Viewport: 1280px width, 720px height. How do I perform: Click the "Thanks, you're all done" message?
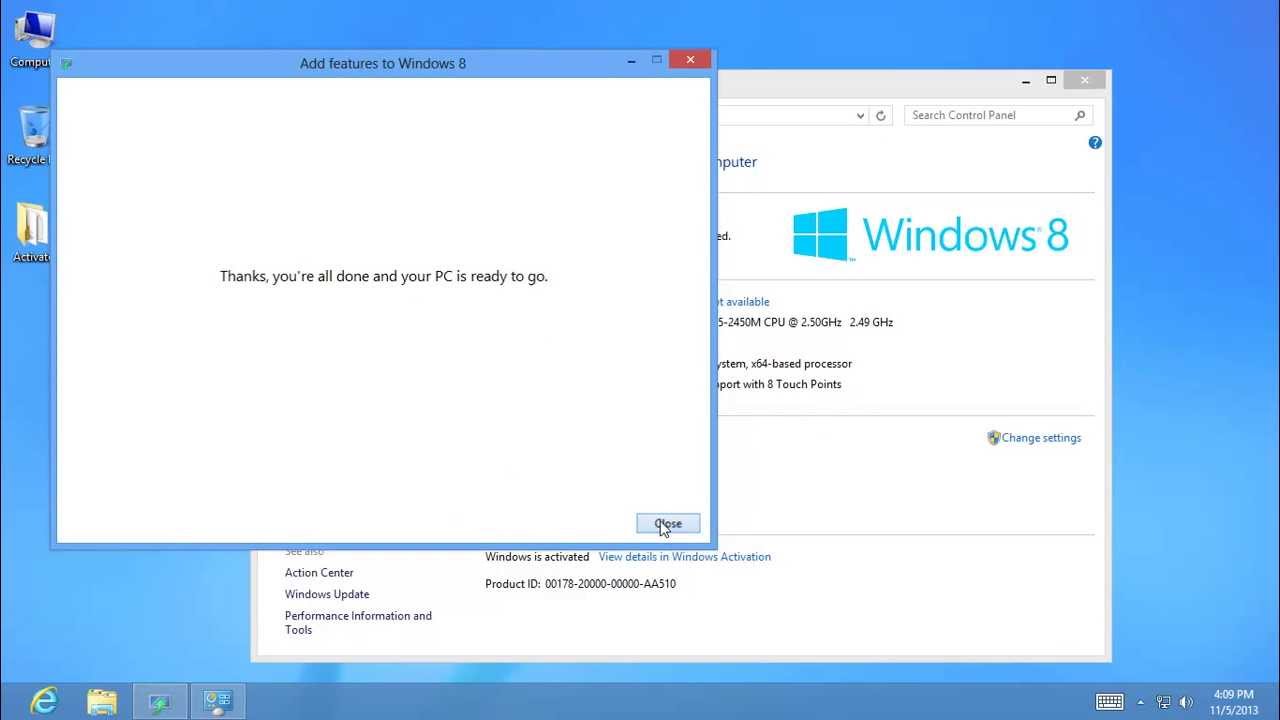click(384, 276)
